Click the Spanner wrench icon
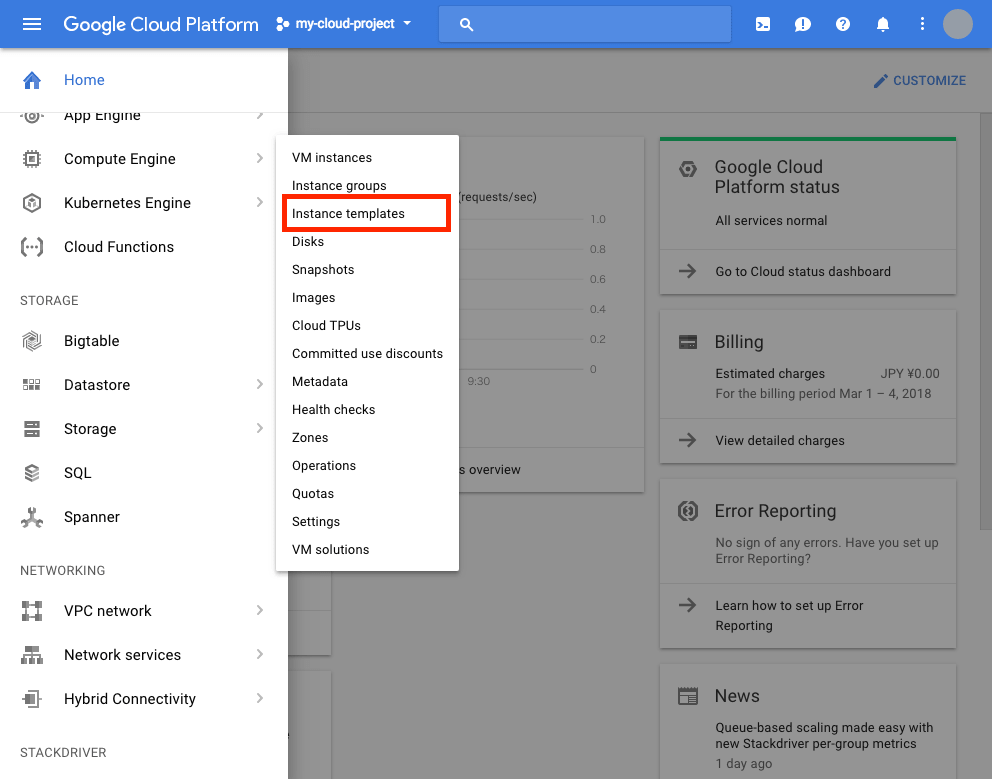Screen dimensions: 992x779 (32, 517)
